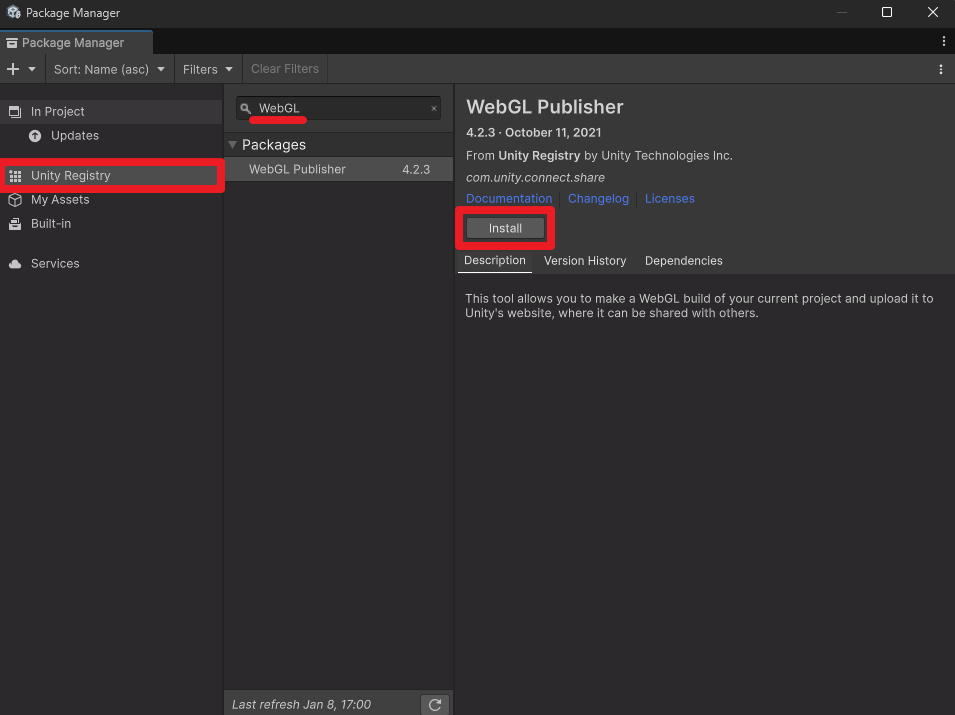Click the Unity icon in title bar
955x715 pixels.
click(13, 12)
